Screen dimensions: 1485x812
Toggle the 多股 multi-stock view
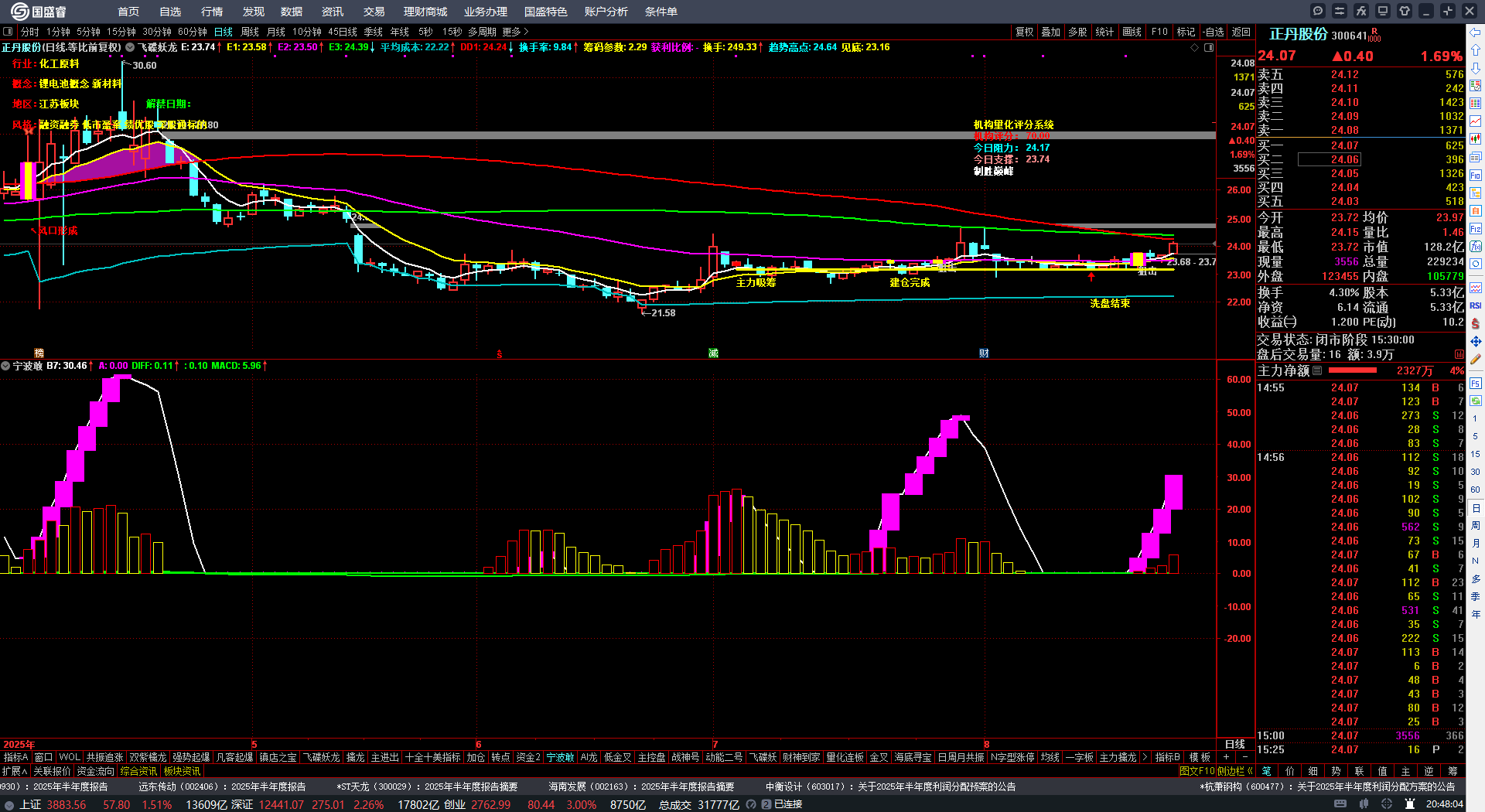point(1077,32)
